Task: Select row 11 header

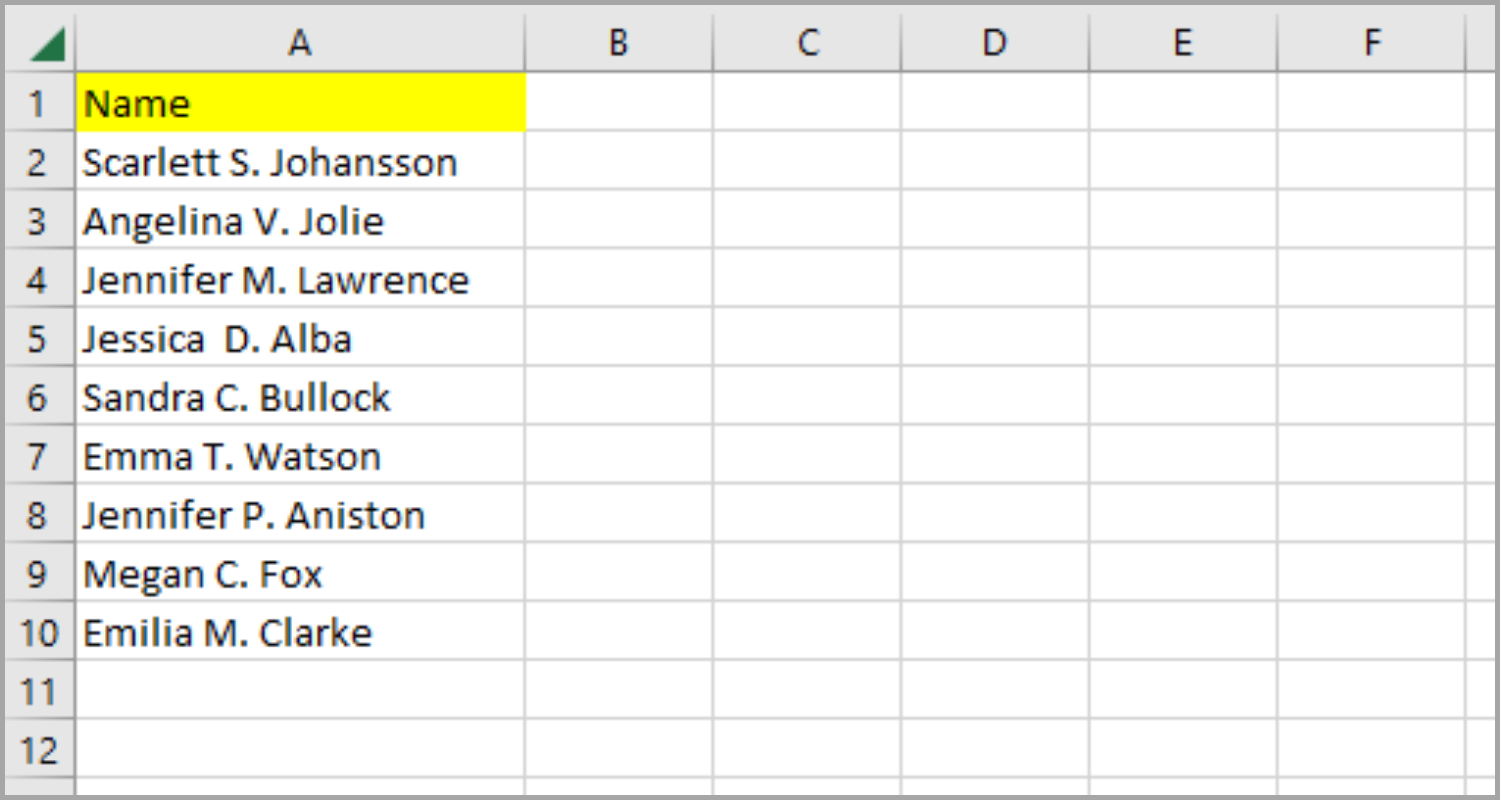Action: click(38, 692)
